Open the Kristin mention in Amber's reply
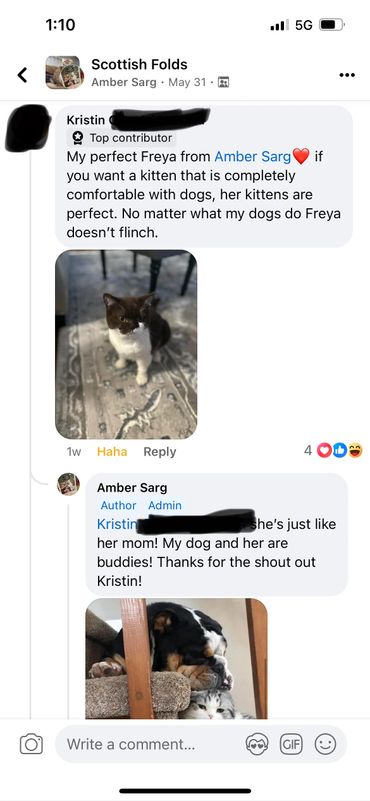 (117, 524)
